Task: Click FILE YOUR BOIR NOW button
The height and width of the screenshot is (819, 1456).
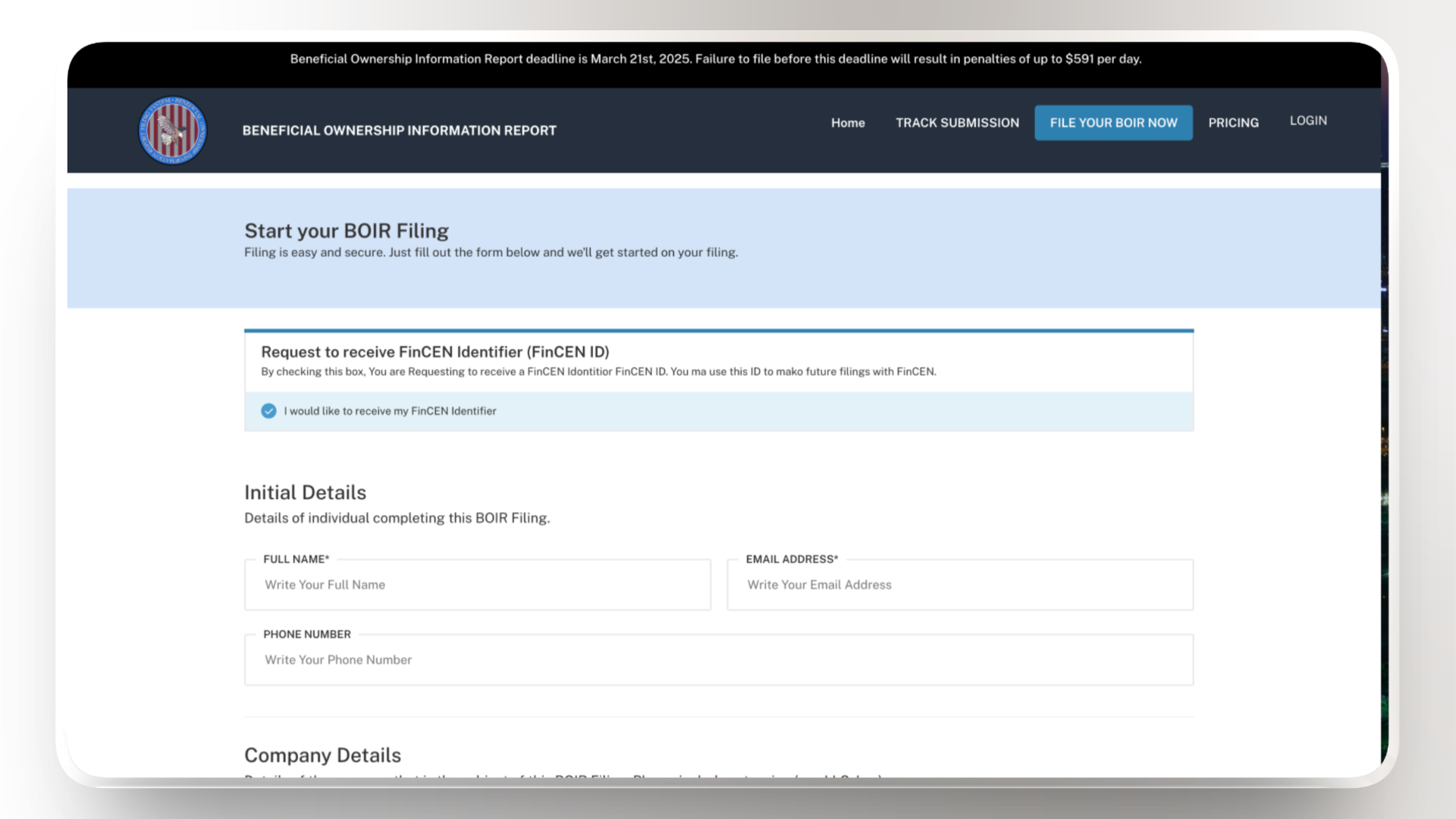Action: click(1113, 123)
